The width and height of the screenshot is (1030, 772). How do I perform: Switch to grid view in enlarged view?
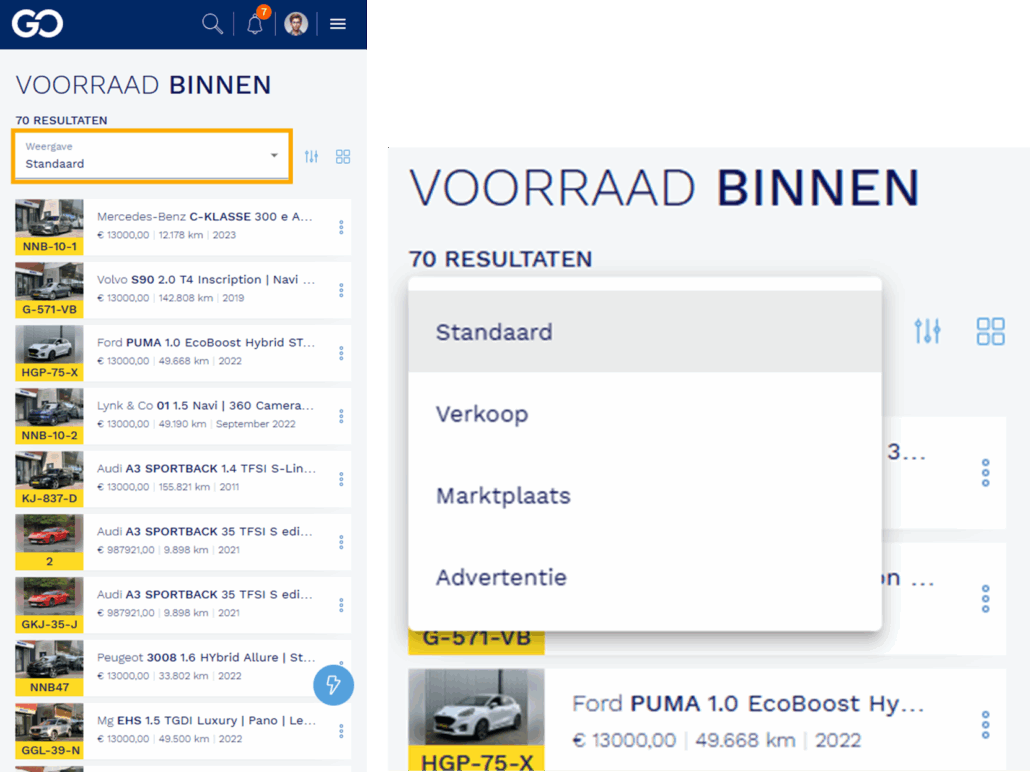(991, 331)
